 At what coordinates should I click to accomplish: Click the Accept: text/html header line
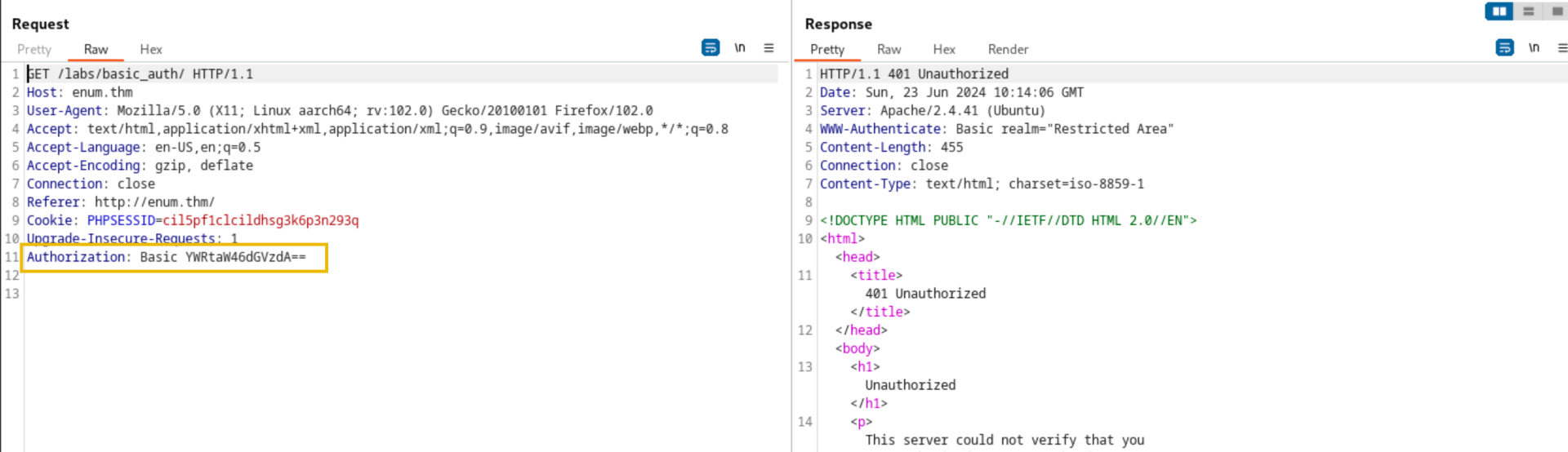tap(377, 129)
